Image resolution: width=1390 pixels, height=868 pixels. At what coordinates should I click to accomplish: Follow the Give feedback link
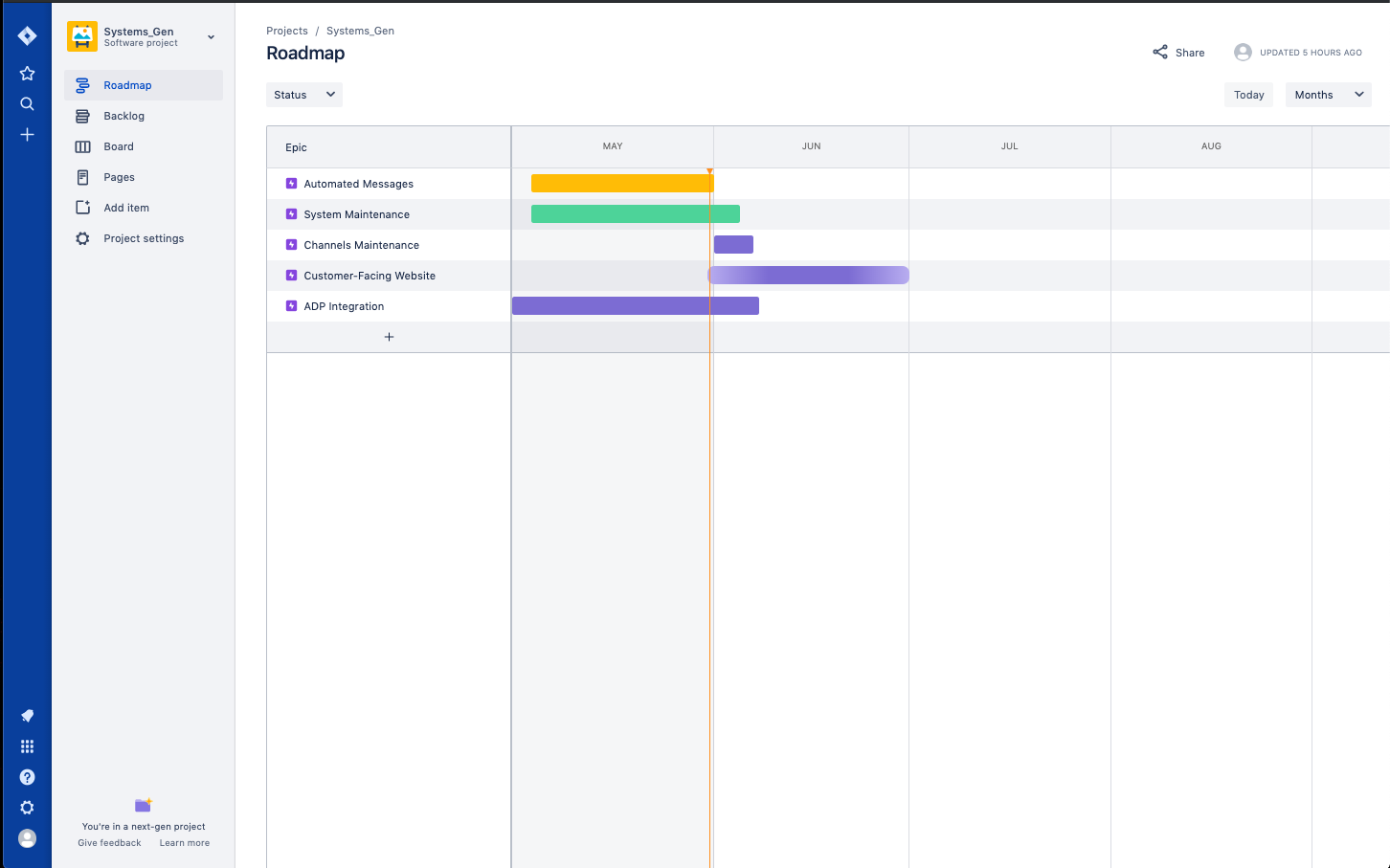109,843
